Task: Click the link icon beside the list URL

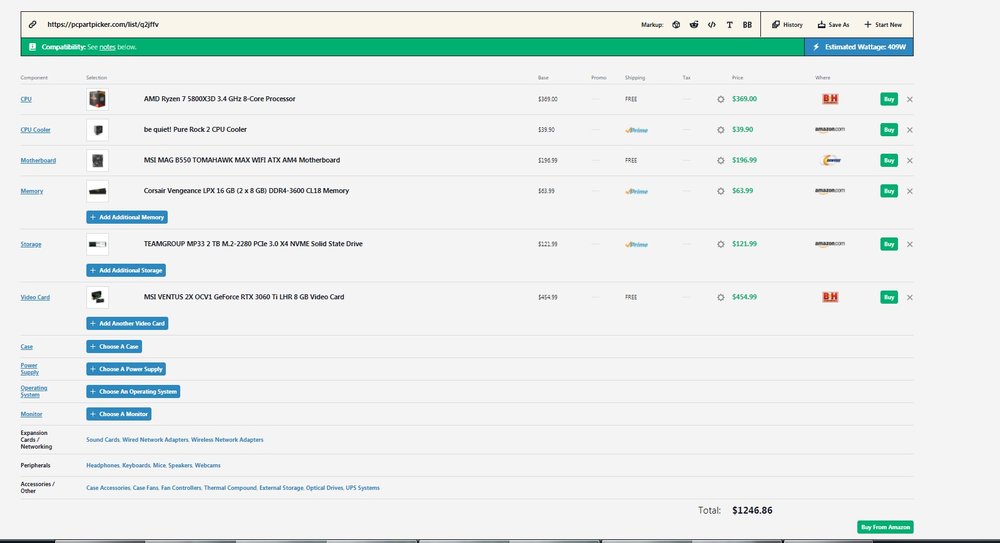Action: pyautogui.click(x=32, y=24)
